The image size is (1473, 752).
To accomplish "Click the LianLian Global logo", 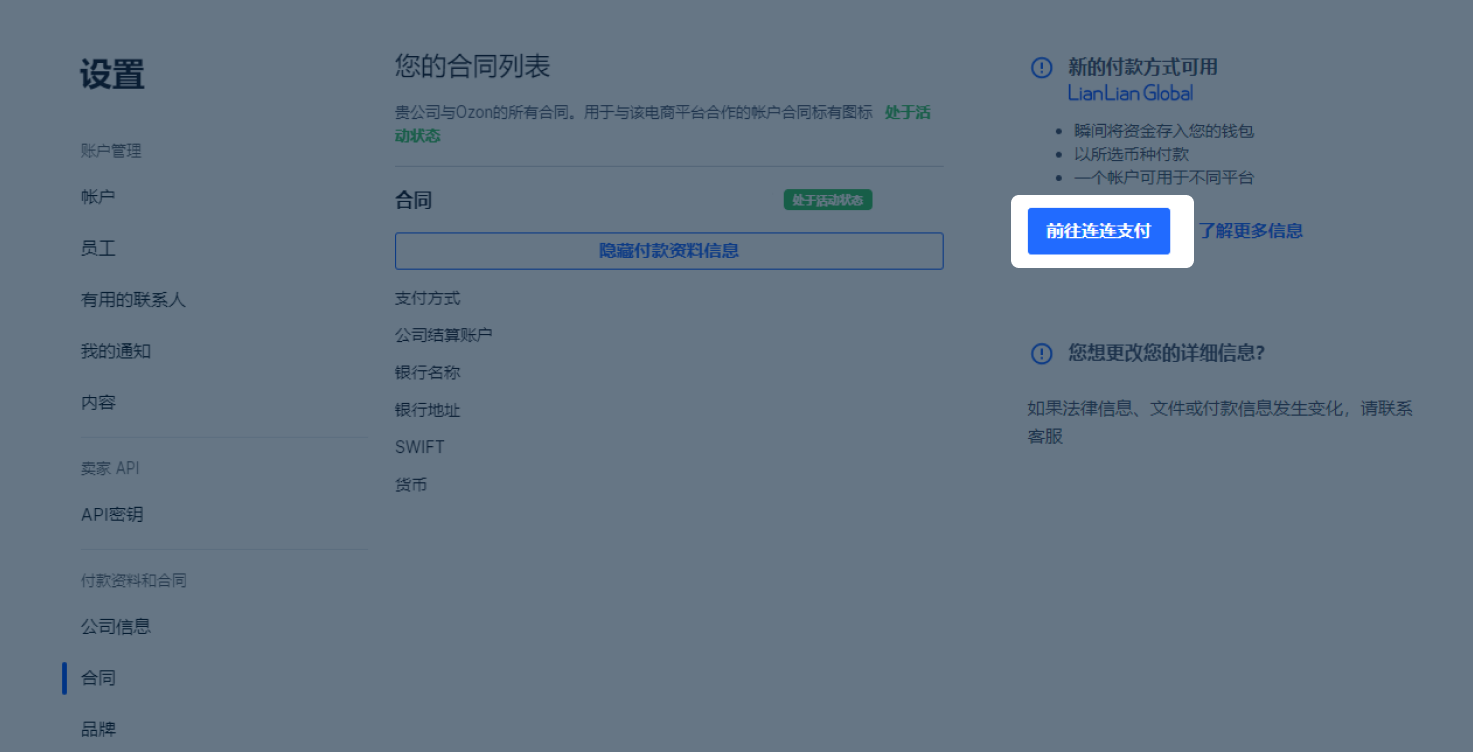I will pos(1130,92).
